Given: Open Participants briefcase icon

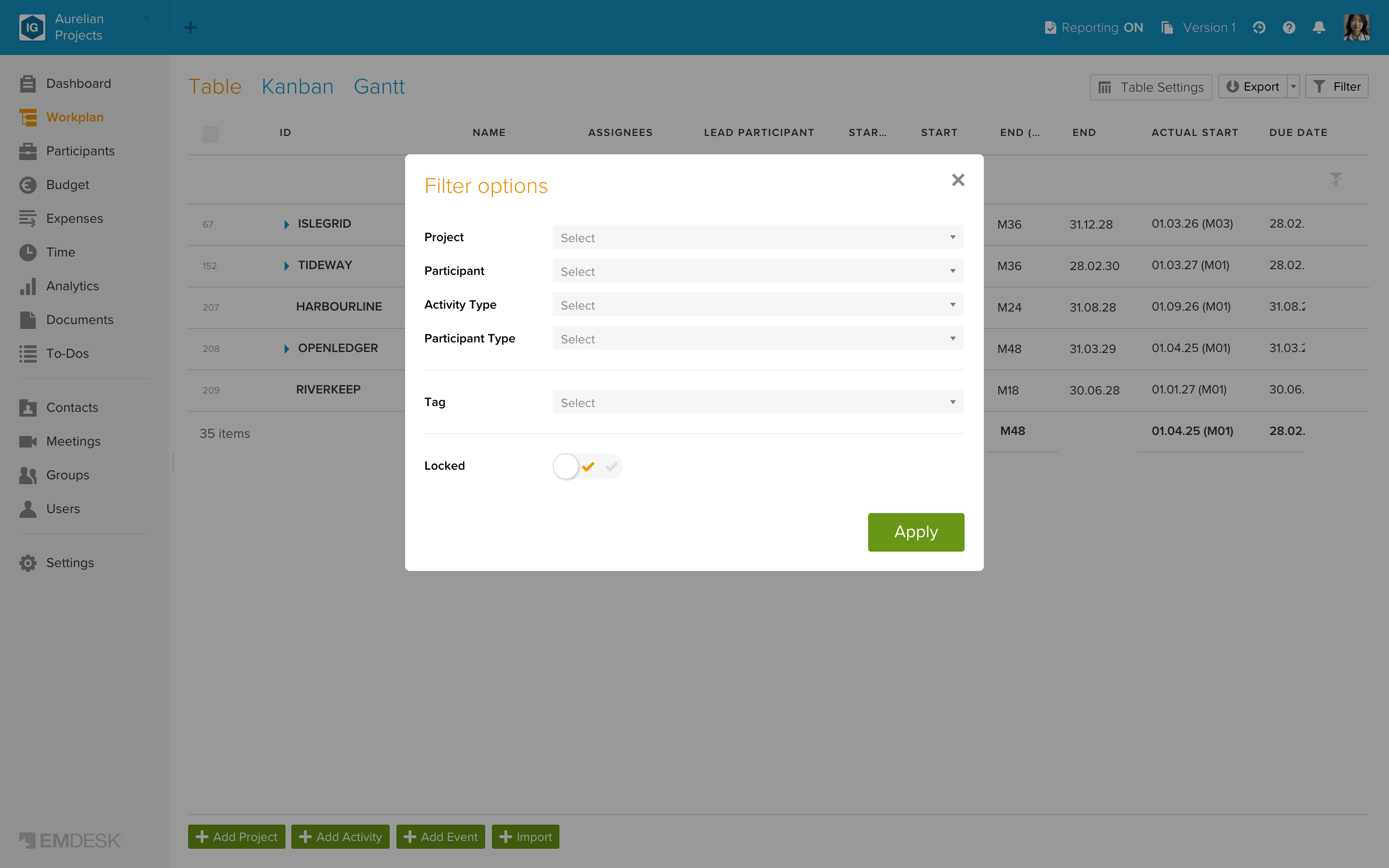Looking at the screenshot, I should [27, 151].
